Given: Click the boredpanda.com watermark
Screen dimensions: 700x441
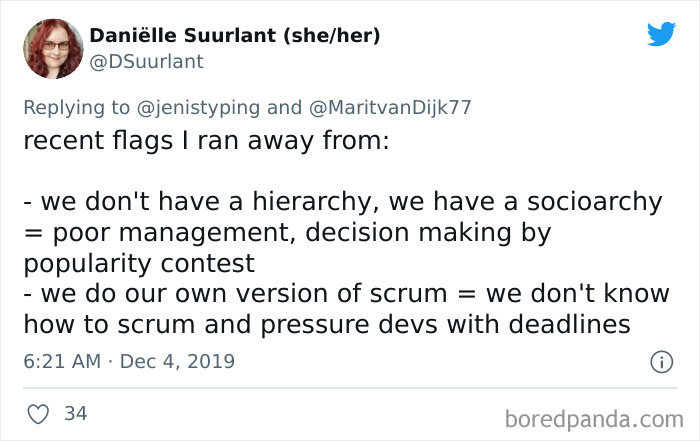Looking at the screenshot, I should pyautogui.click(x=594, y=420).
